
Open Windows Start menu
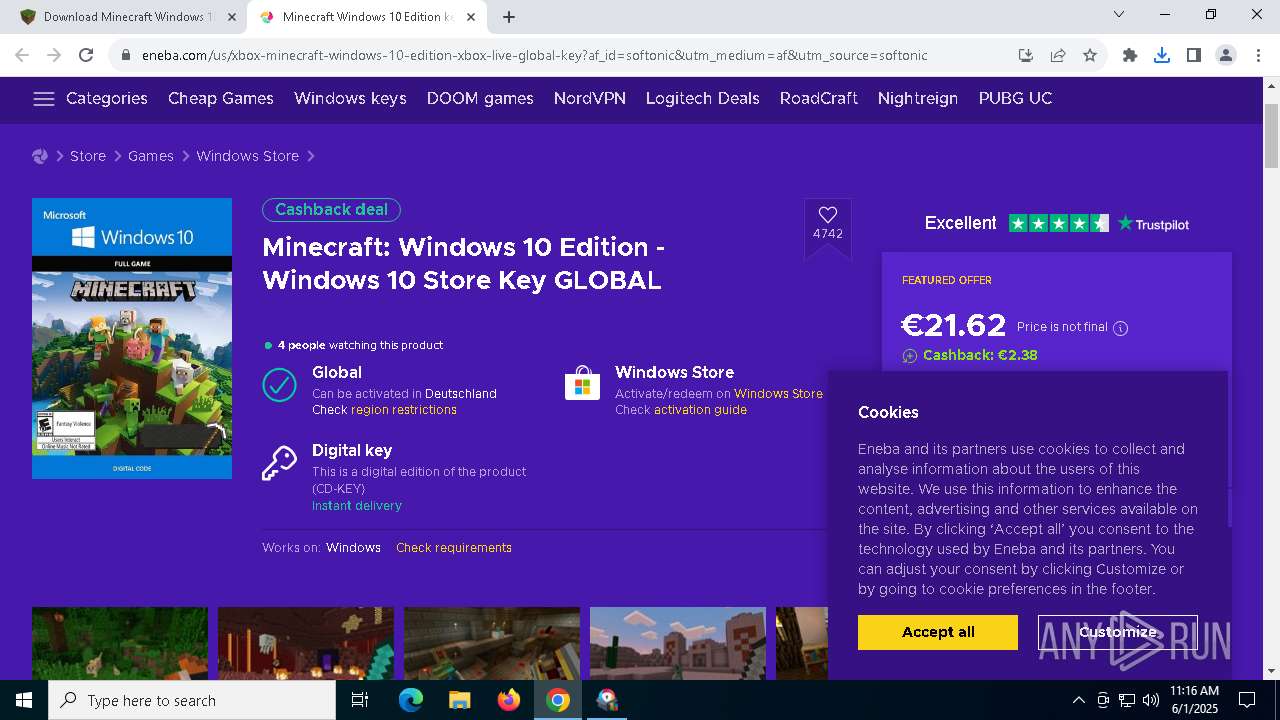point(24,700)
